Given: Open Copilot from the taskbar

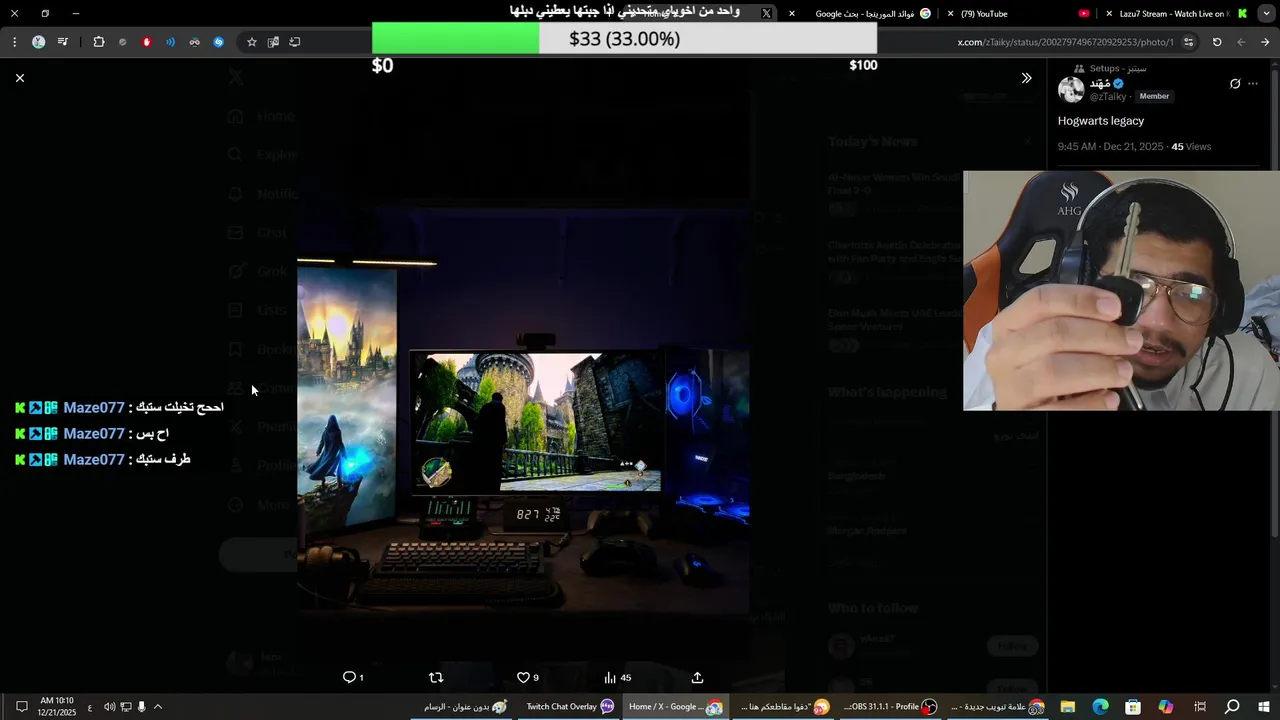Looking at the screenshot, I should click(1166, 707).
